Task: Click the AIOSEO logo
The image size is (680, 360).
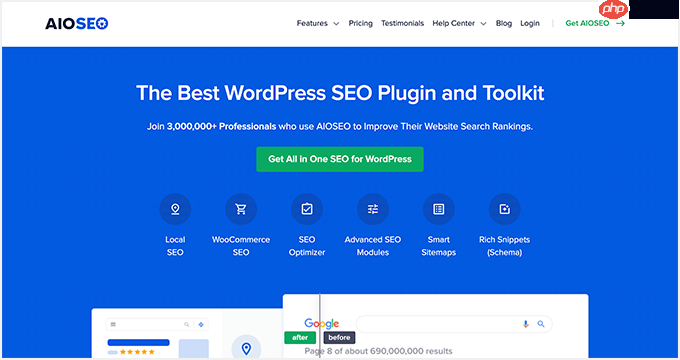Action: pos(77,23)
